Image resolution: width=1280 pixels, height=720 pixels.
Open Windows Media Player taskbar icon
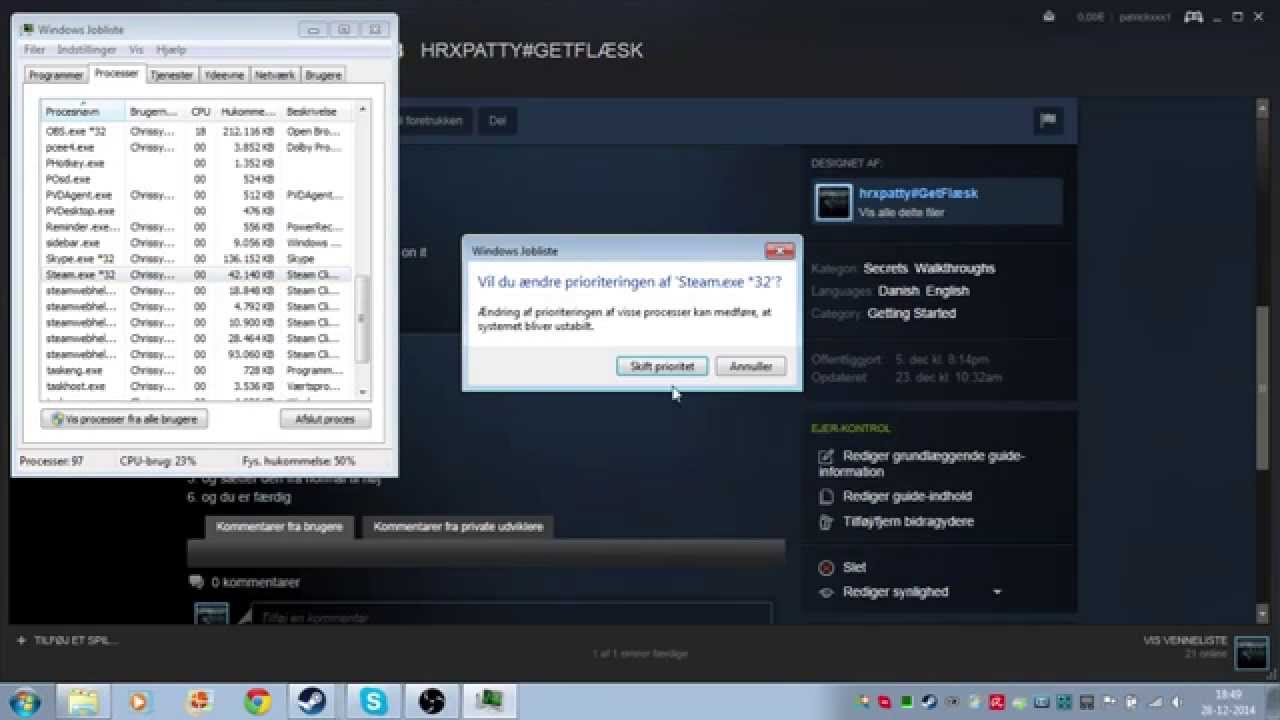[x=142, y=701]
